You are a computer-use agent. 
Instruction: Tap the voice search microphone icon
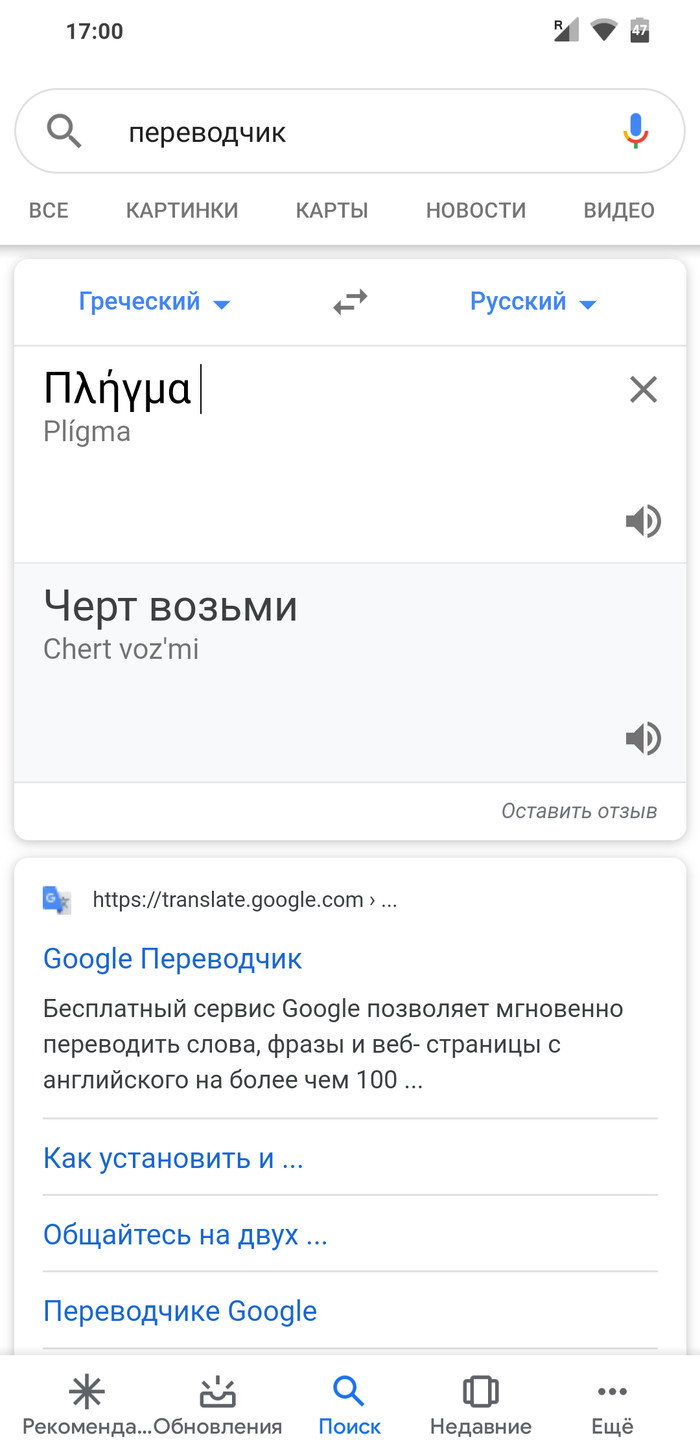pyautogui.click(x=635, y=131)
